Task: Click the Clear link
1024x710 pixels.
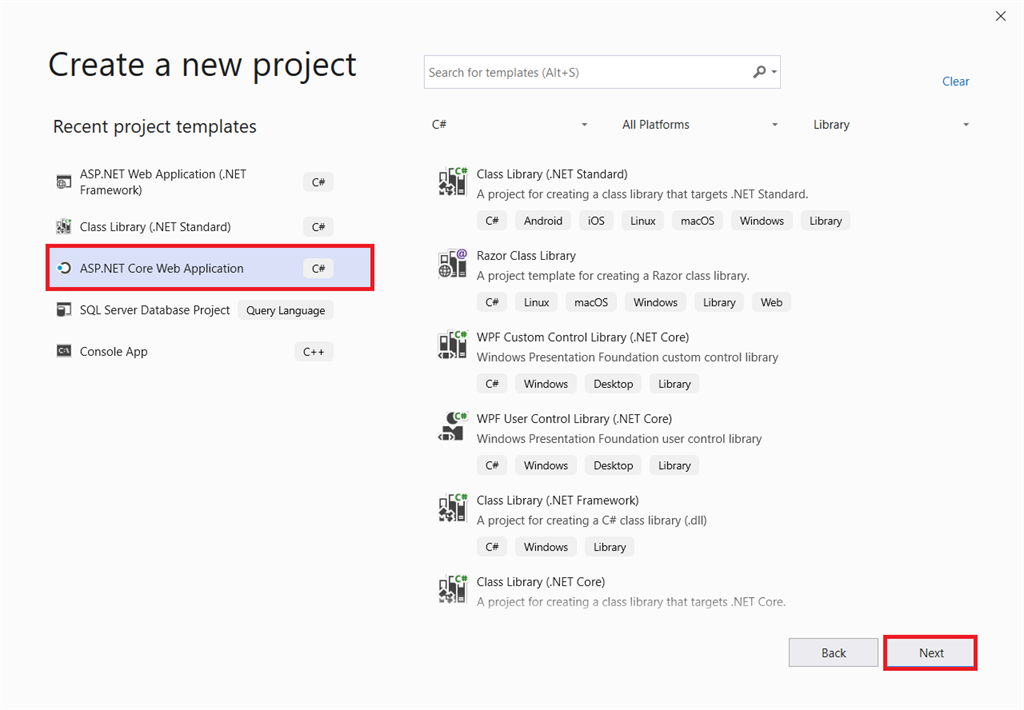Action: (x=955, y=81)
